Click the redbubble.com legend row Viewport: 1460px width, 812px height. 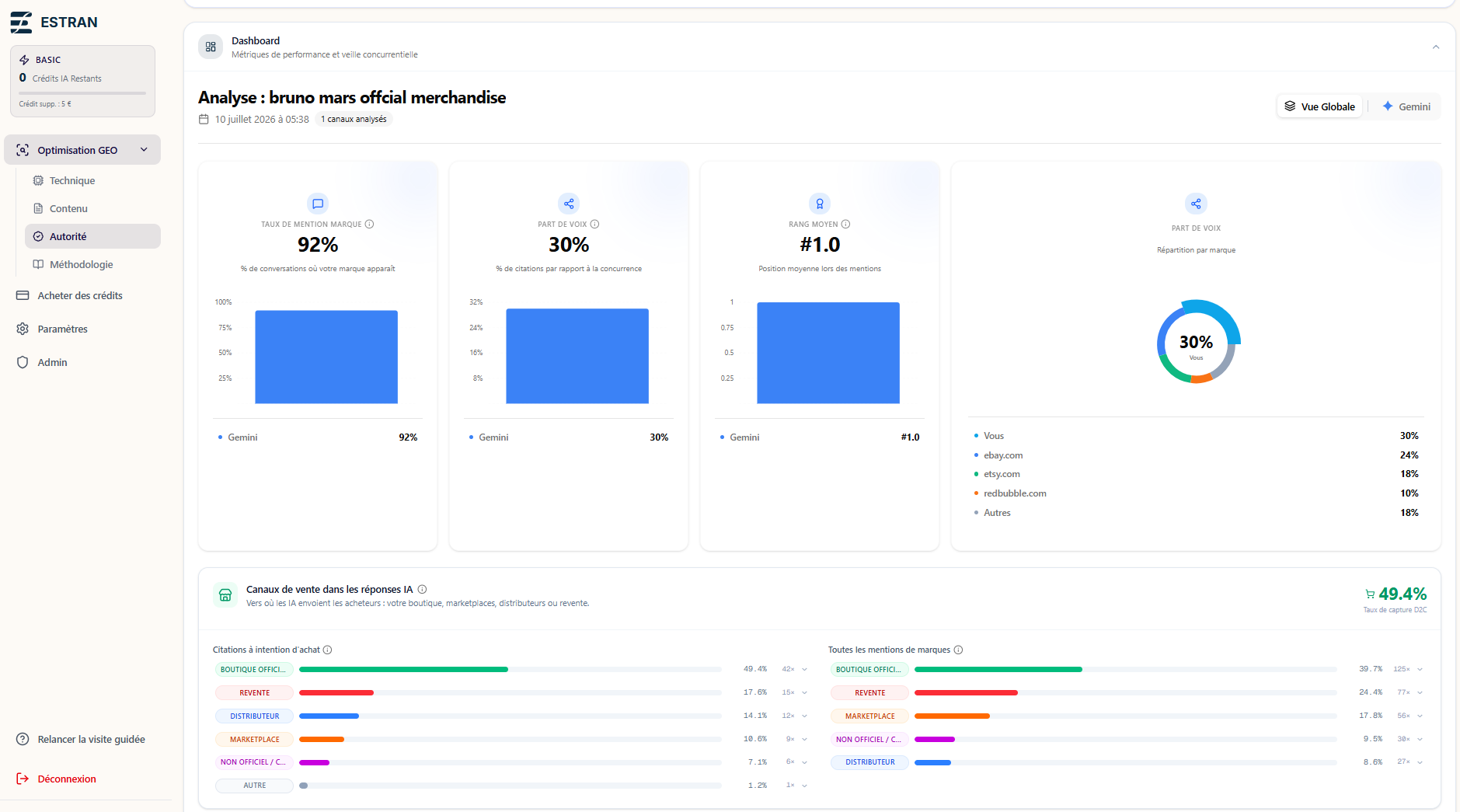(x=1196, y=493)
